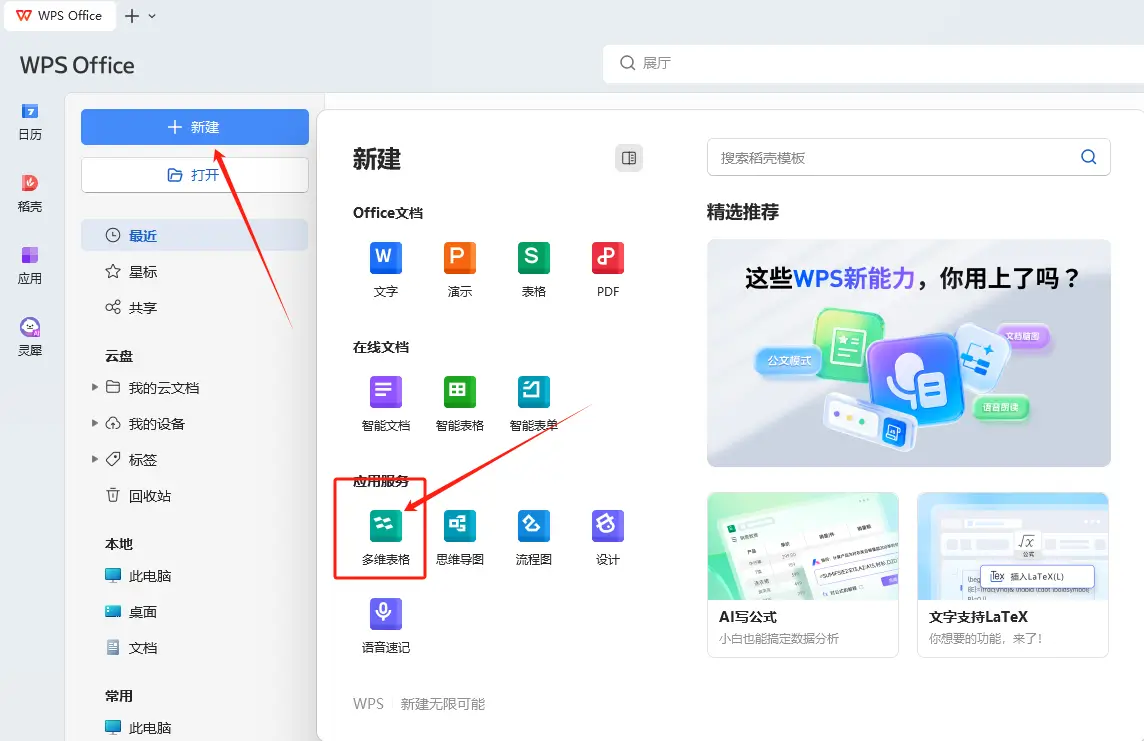This screenshot has width=1144, height=741.
Task: Switch to the WPS Office tab
Action: click(x=60, y=15)
